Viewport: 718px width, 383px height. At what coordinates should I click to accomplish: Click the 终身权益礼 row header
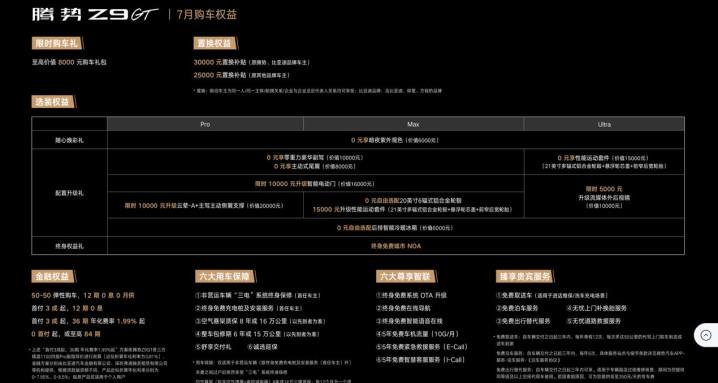(70, 246)
